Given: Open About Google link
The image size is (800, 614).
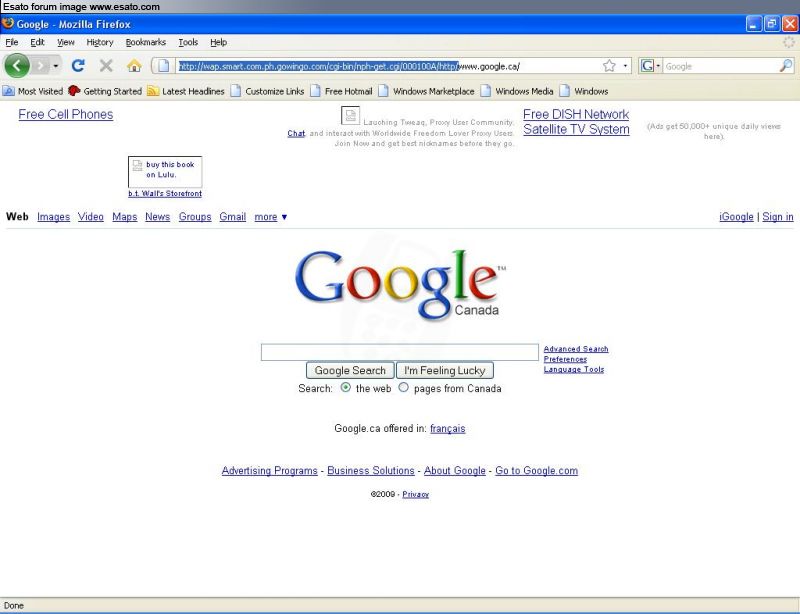Looking at the screenshot, I should pyautogui.click(x=455, y=471).
